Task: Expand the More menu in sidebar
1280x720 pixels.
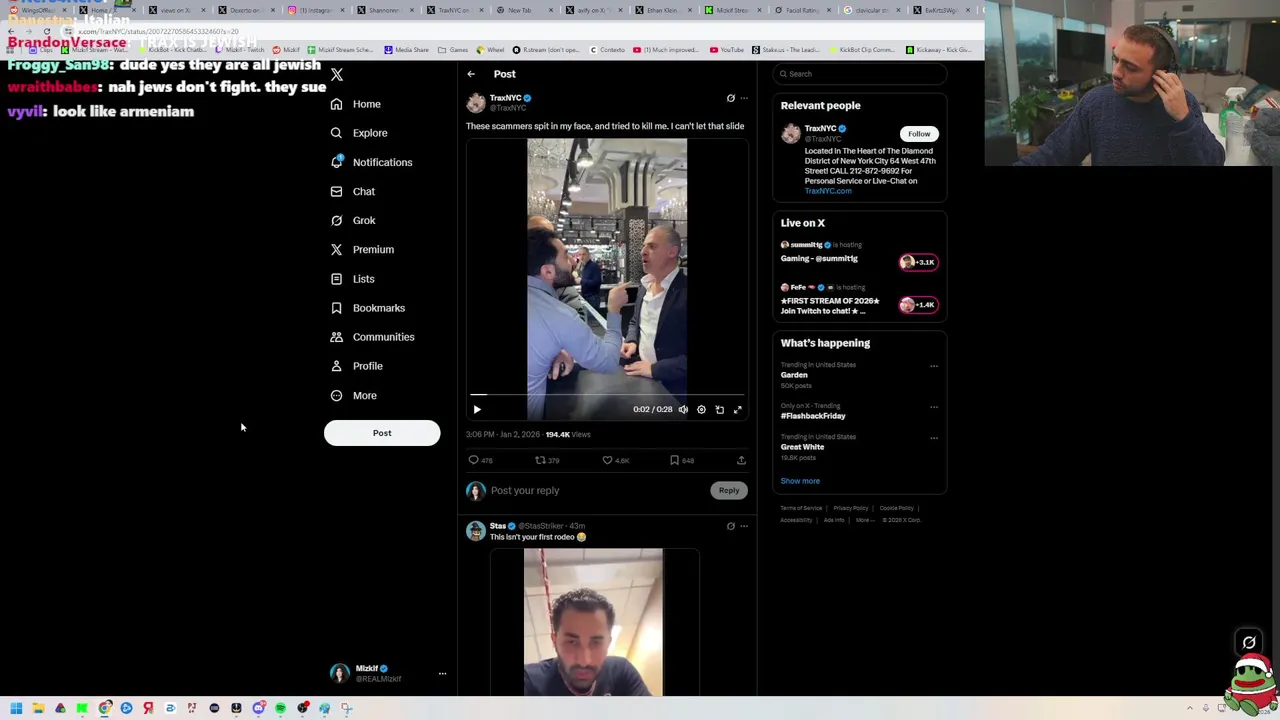Action: tap(353, 395)
